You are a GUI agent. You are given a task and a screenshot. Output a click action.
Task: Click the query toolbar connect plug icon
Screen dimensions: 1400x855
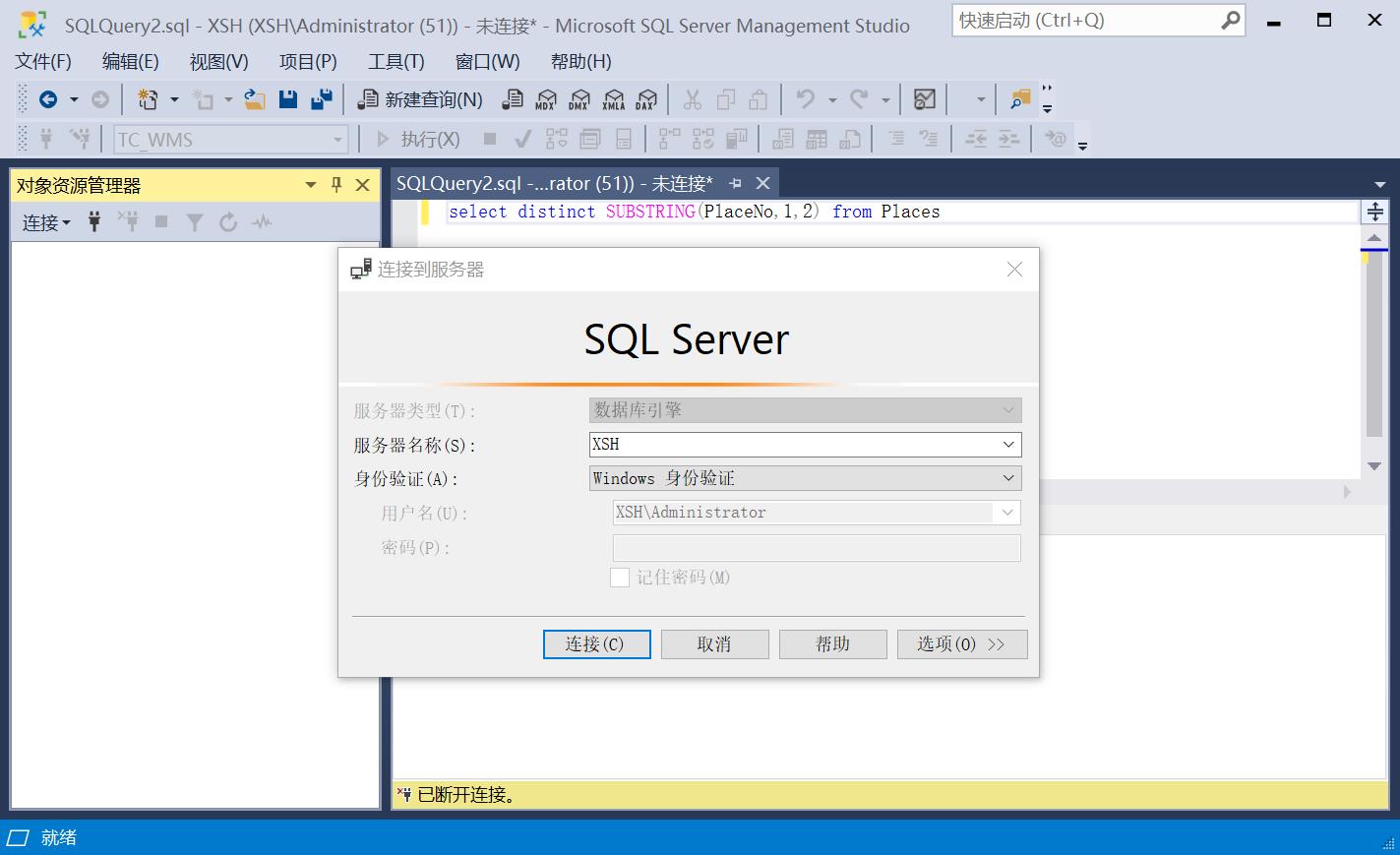46,139
